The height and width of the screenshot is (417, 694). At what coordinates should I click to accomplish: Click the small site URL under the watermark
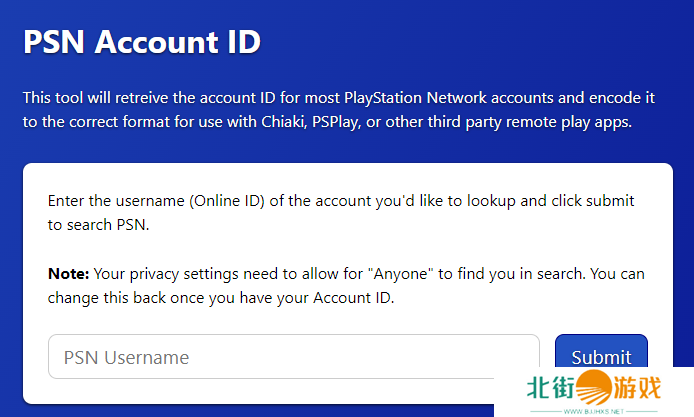(x=595, y=410)
